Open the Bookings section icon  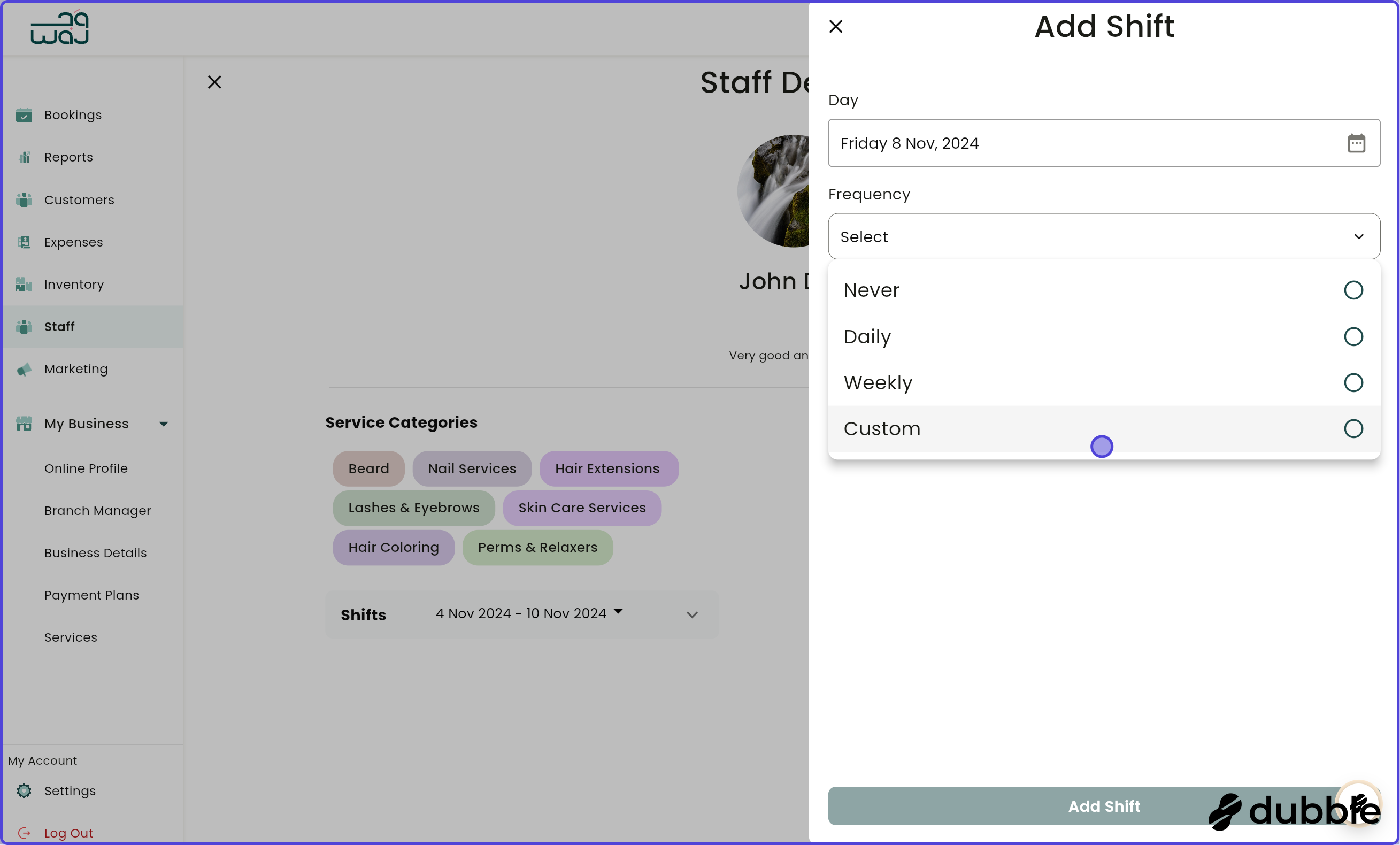tap(24, 115)
